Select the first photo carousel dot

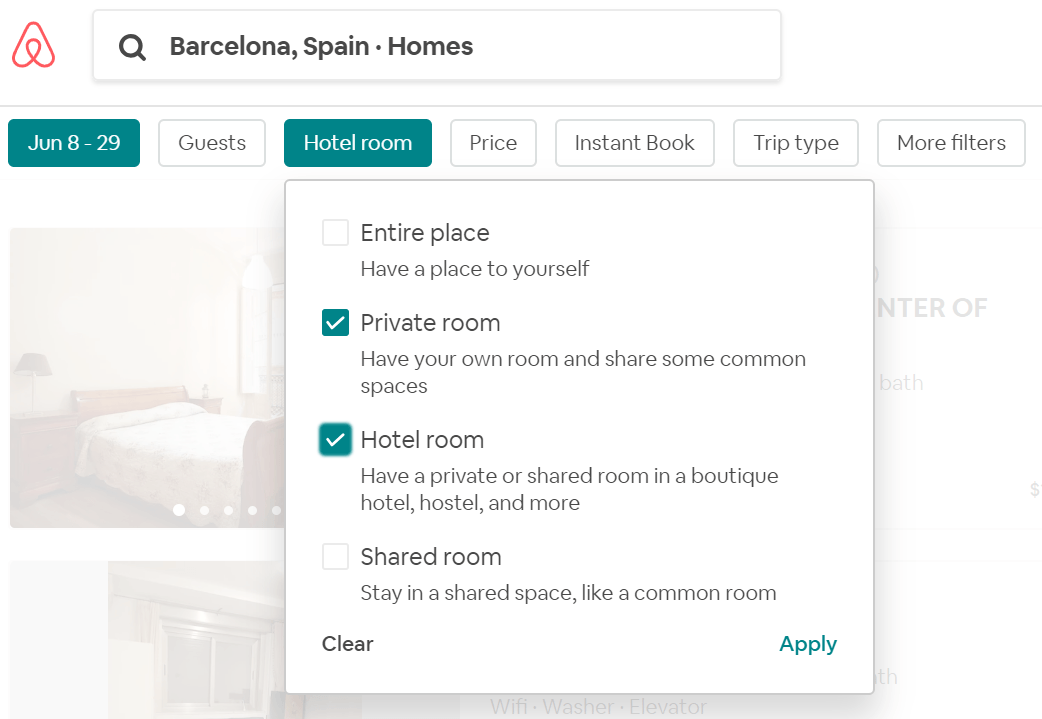179,510
